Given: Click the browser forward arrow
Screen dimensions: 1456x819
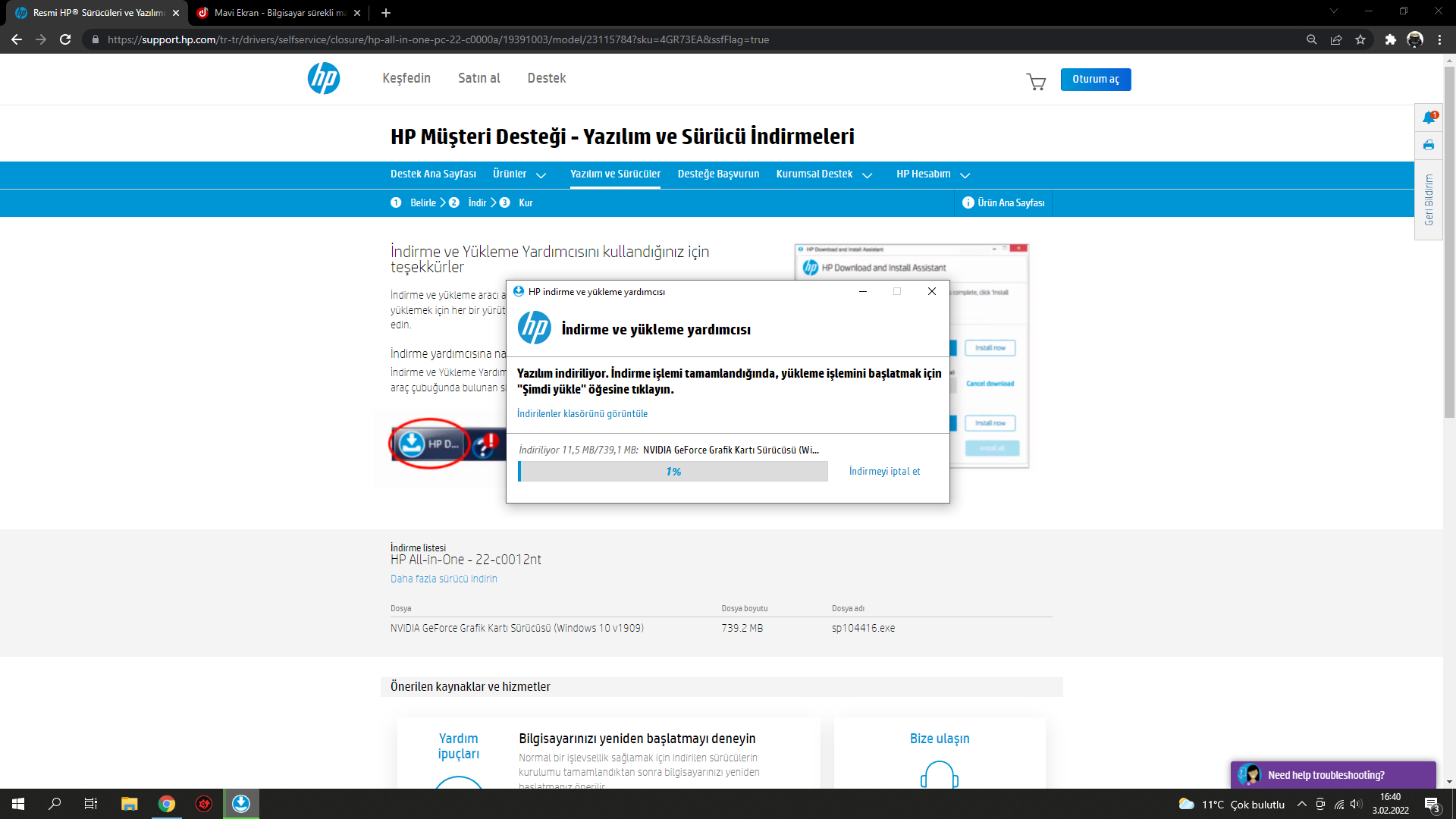Looking at the screenshot, I should click(x=41, y=39).
